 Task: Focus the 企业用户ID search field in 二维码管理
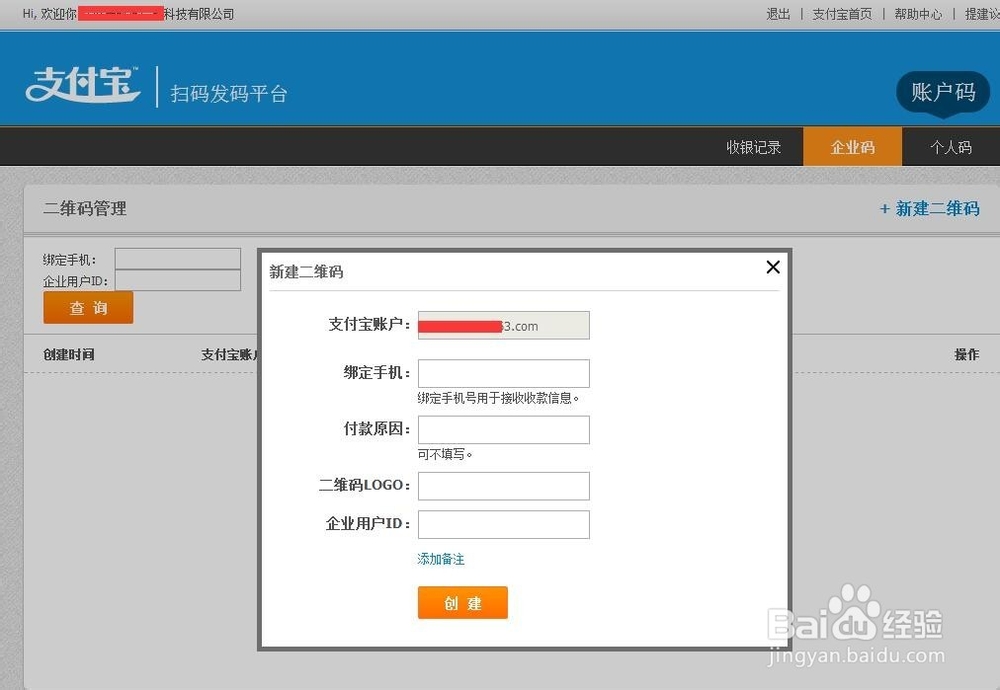tap(178, 280)
